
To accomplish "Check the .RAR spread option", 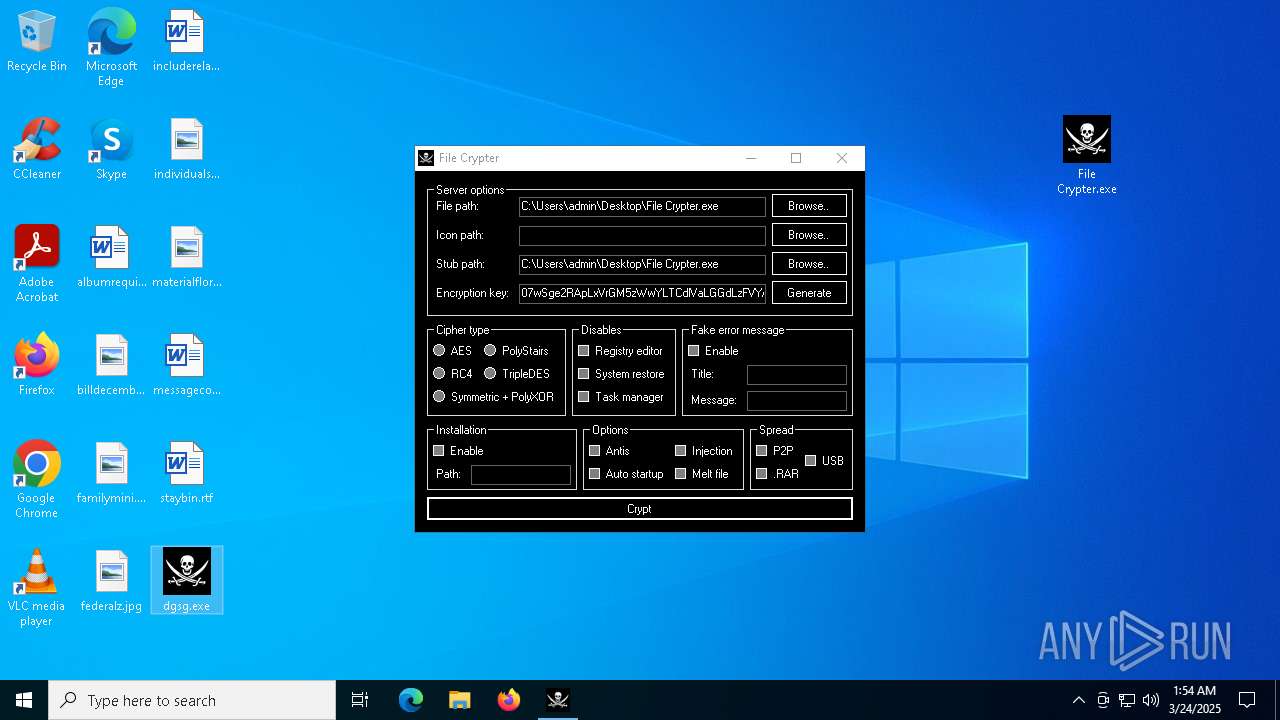I will click(762, 474).
